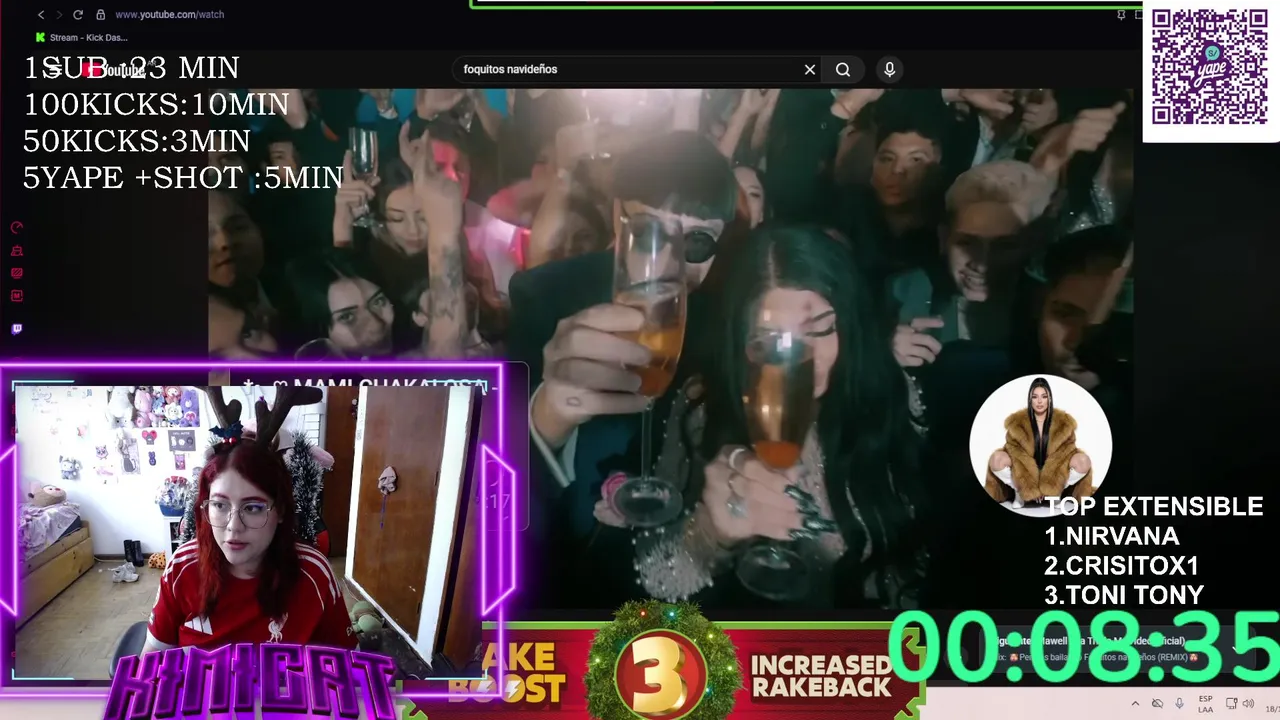Click the speedometer icon in the sidebar
This screenshot has width=1280, height=720.
[16, 228]
